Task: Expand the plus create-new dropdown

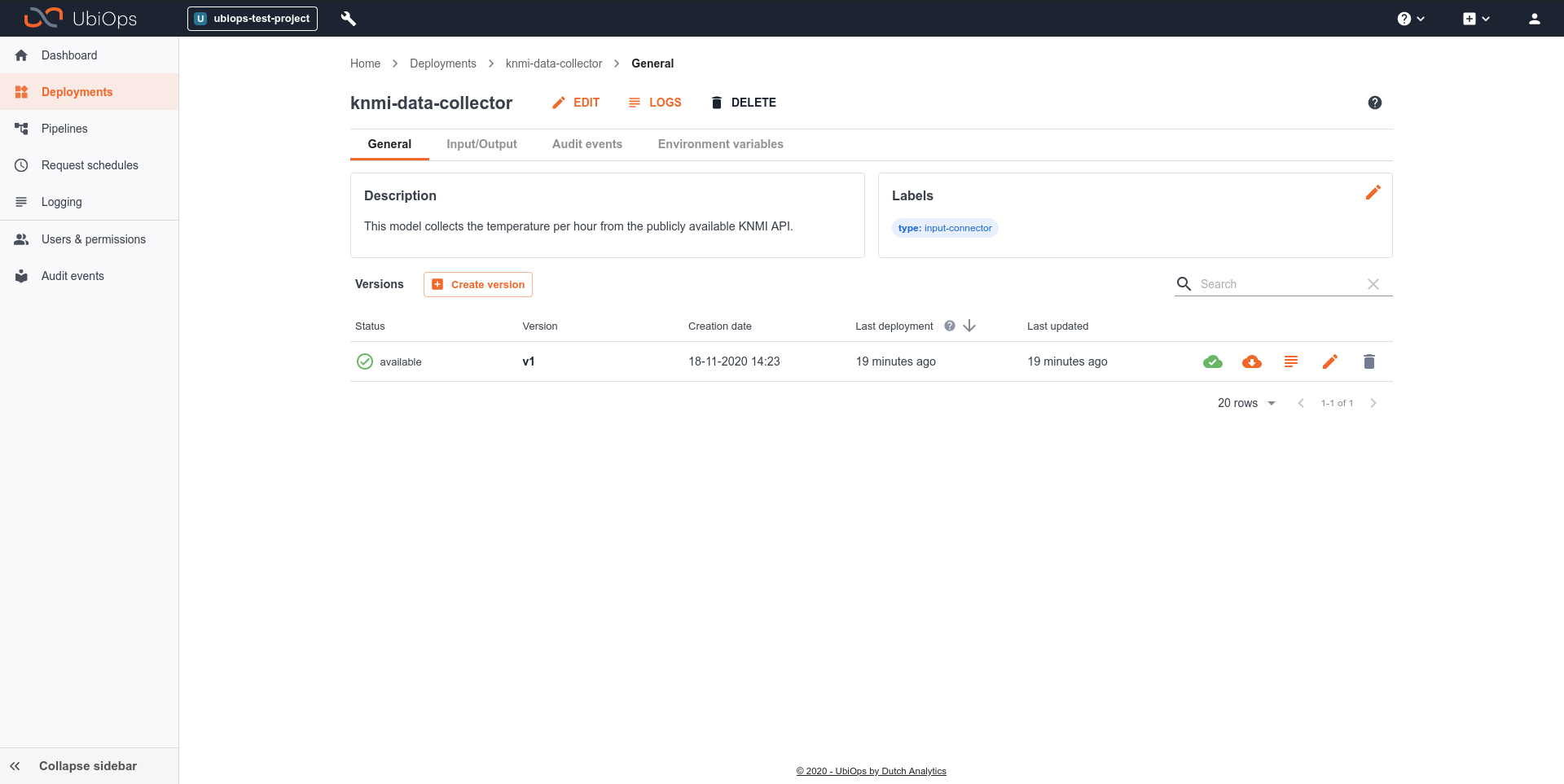Action: [x=1476, y=19]
